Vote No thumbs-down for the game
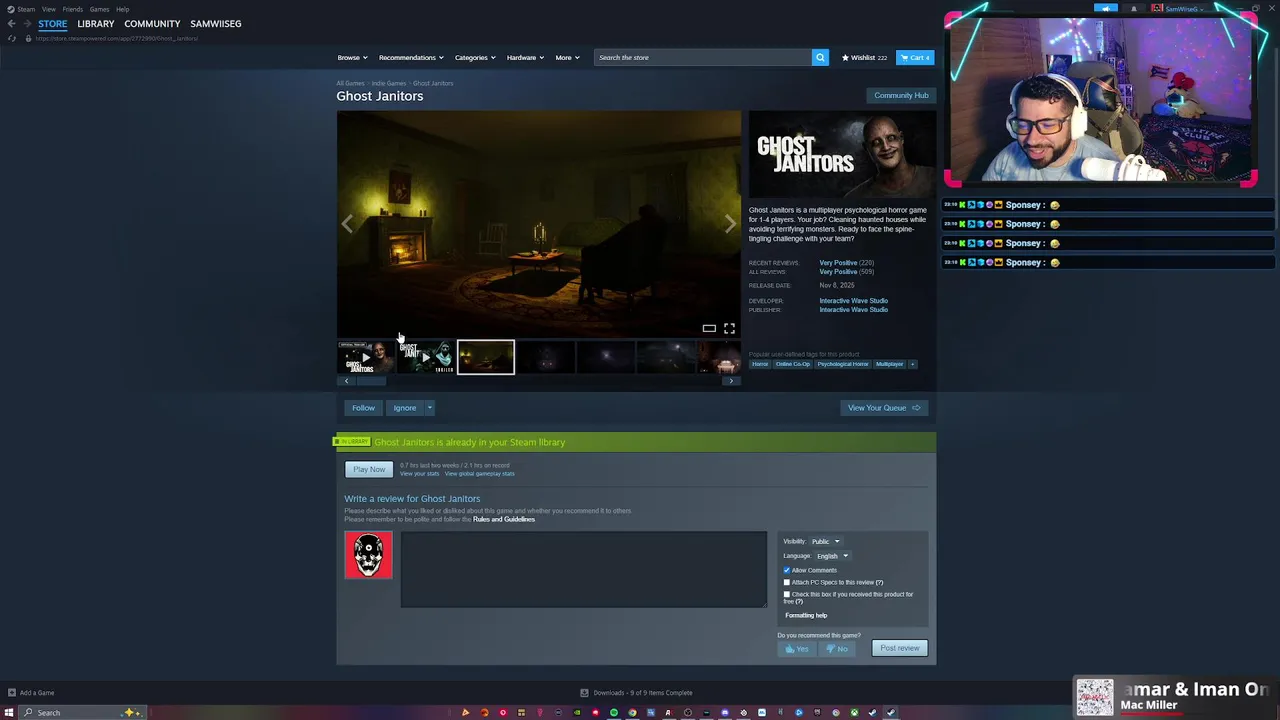This screenshot has height=720, width=1280. pyautogui.click(x=836, y=648)
